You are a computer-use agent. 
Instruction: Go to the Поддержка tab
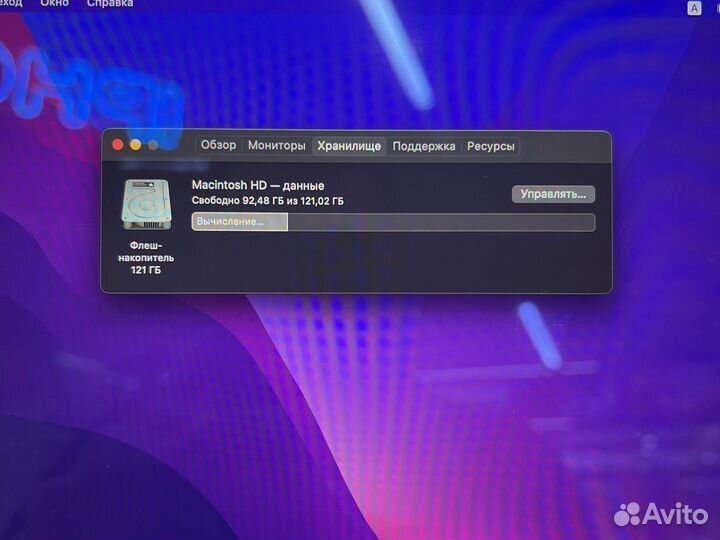424,146
